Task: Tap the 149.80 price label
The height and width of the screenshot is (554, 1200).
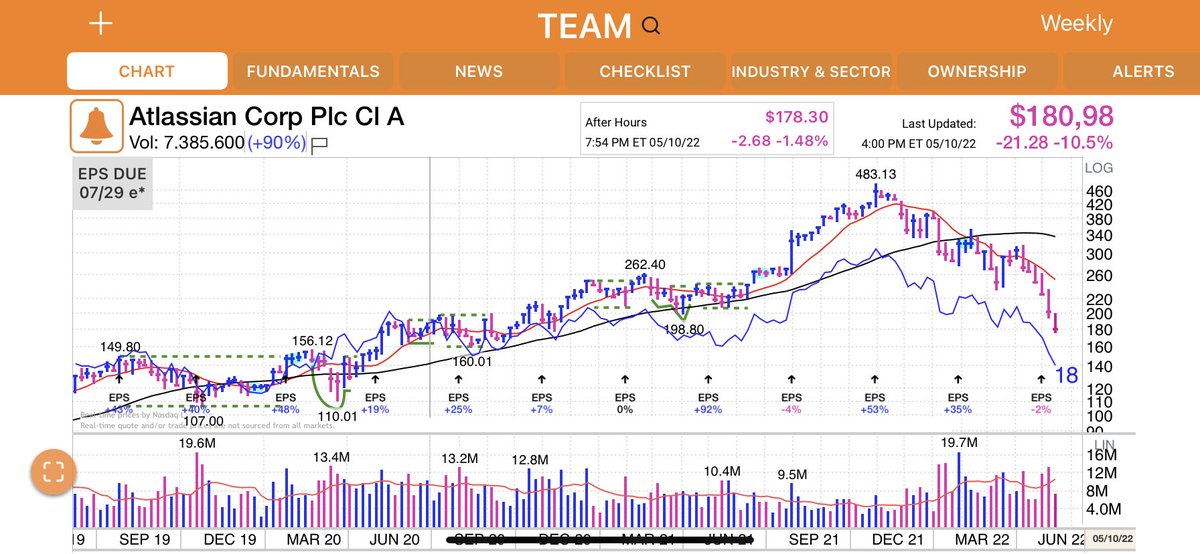Action: (x=121, y=347)
